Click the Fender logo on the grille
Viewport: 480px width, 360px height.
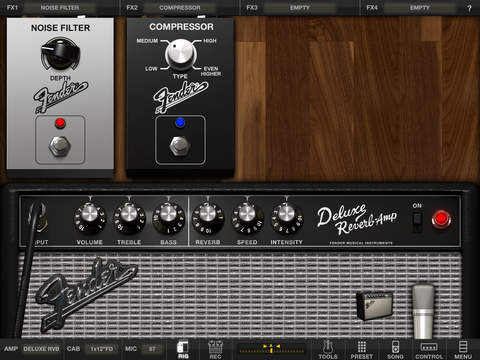(87, 295)
